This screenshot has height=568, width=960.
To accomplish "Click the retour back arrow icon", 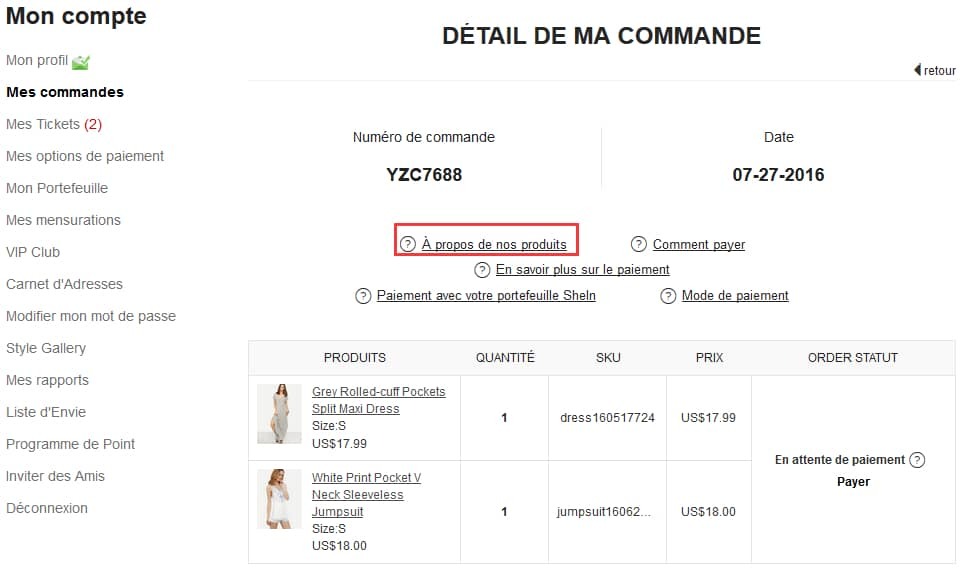I will pyautogui.click(x=917, y=70).
